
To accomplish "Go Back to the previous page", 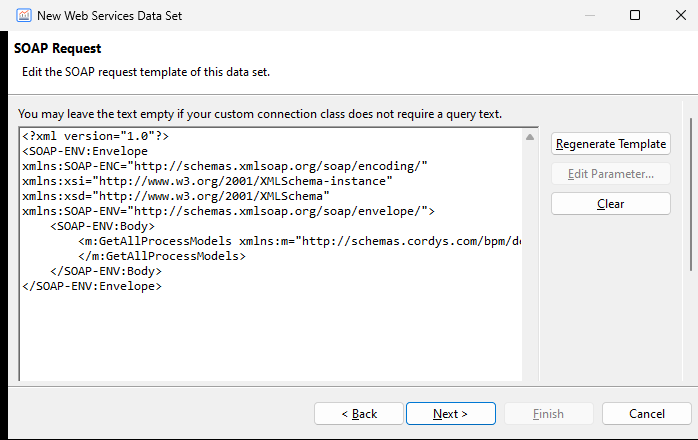I will [x=359, y=414].
